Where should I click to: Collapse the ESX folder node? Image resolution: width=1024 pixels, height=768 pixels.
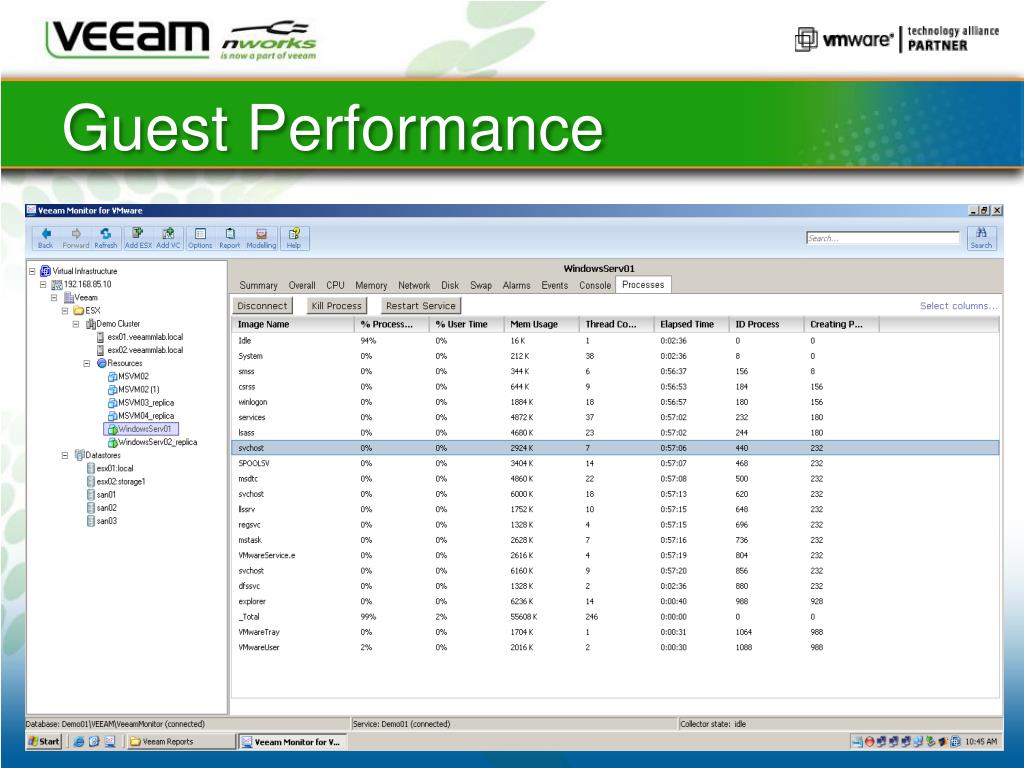65,311
